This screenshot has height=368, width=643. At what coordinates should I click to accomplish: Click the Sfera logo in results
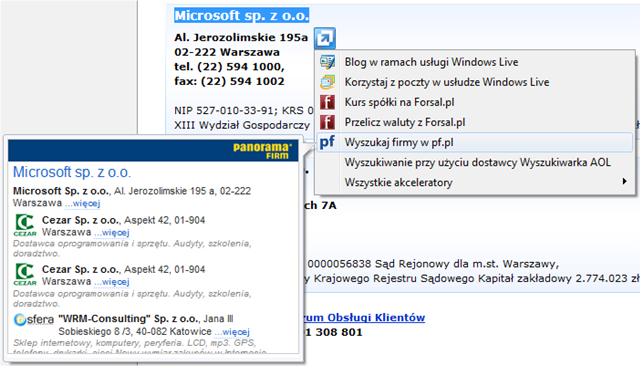coord(34,320)
